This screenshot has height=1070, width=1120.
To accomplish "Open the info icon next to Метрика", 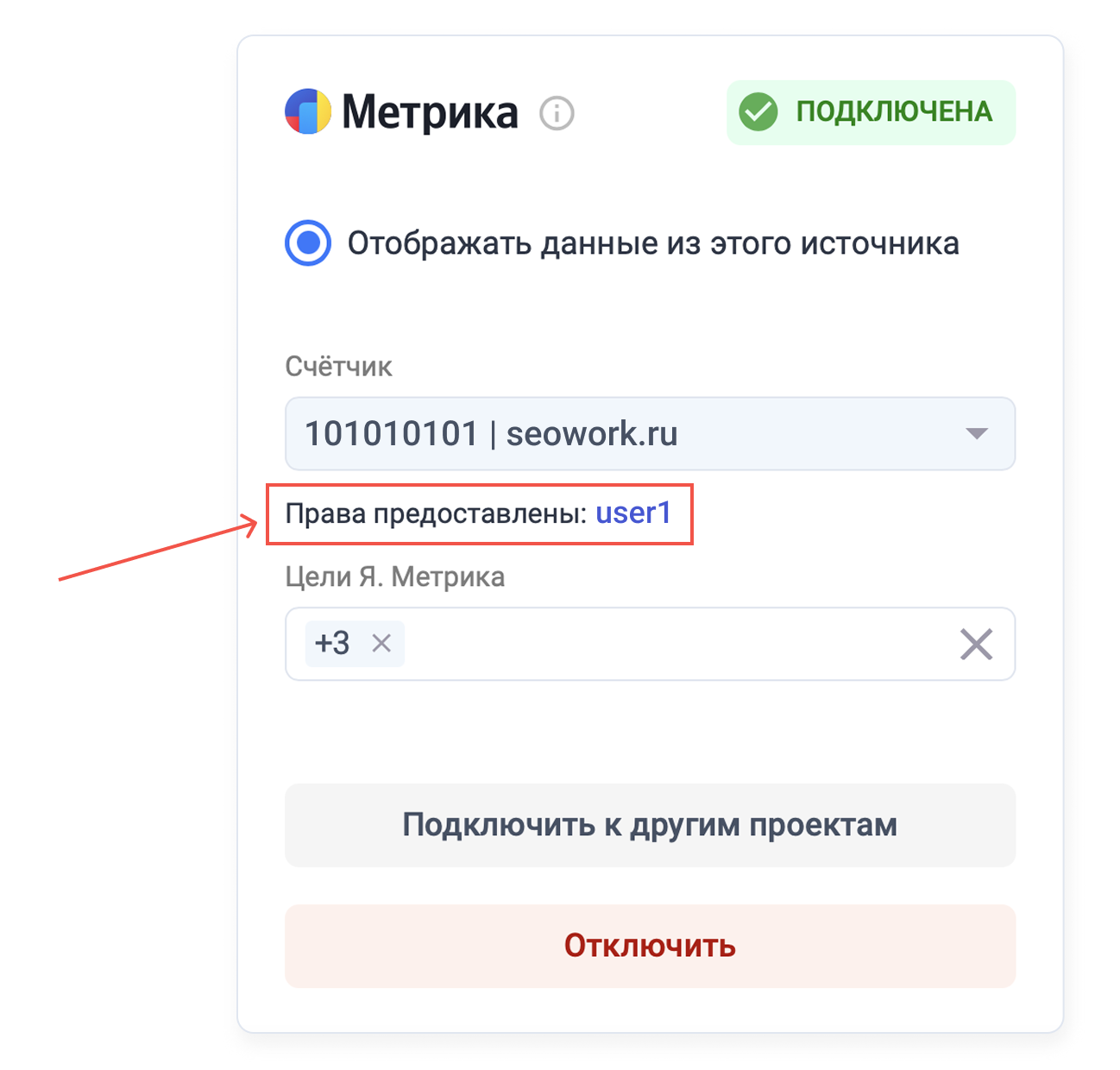I will 557,113.
